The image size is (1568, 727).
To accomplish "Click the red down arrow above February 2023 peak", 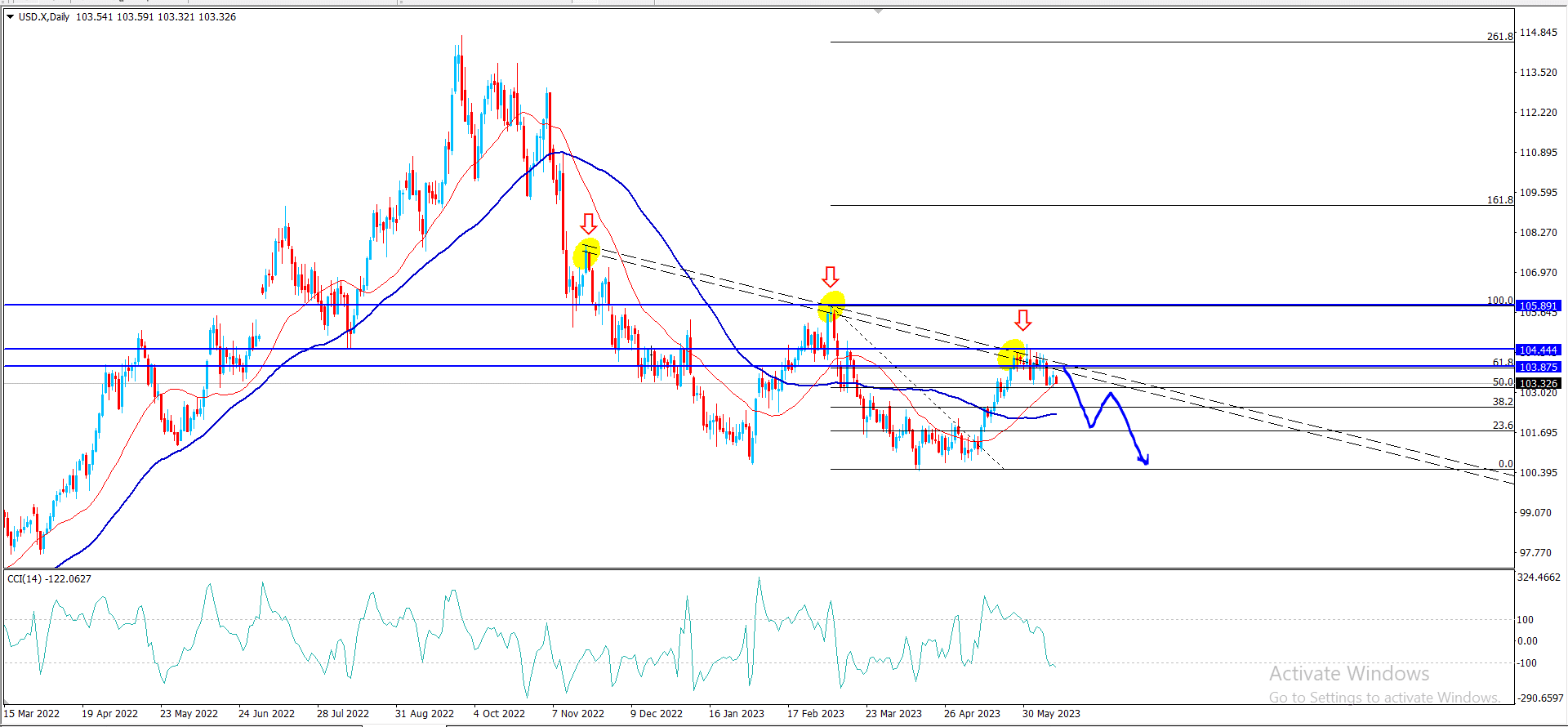I will pos(831,276).
